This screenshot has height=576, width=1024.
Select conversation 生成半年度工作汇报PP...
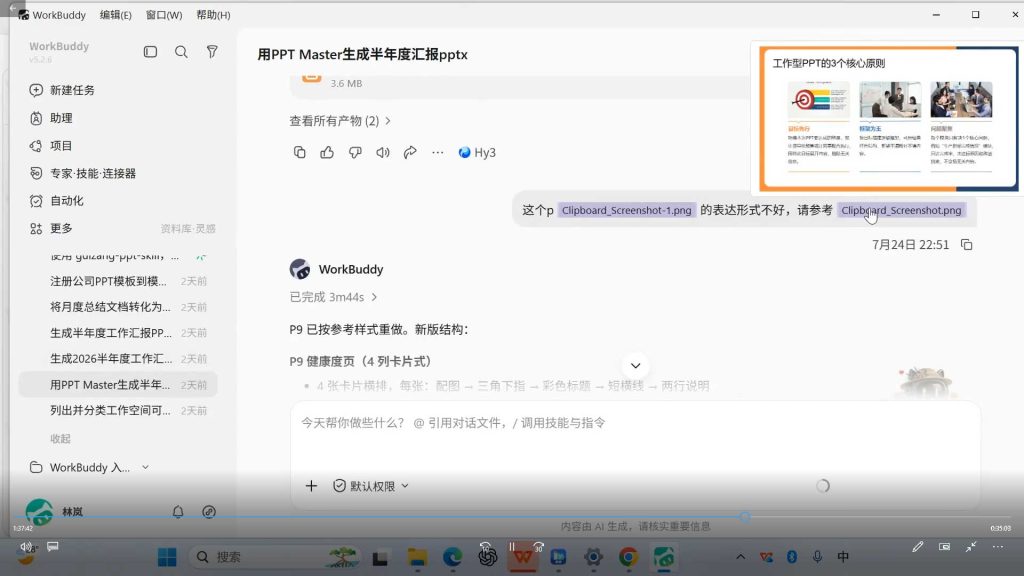pyautogui.click(x=118, y=333)
